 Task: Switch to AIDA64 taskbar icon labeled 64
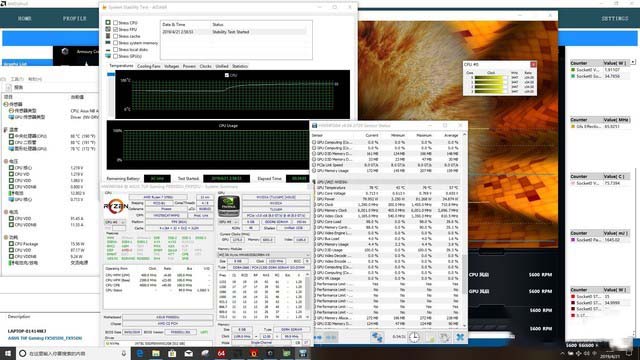click(221, 353)
